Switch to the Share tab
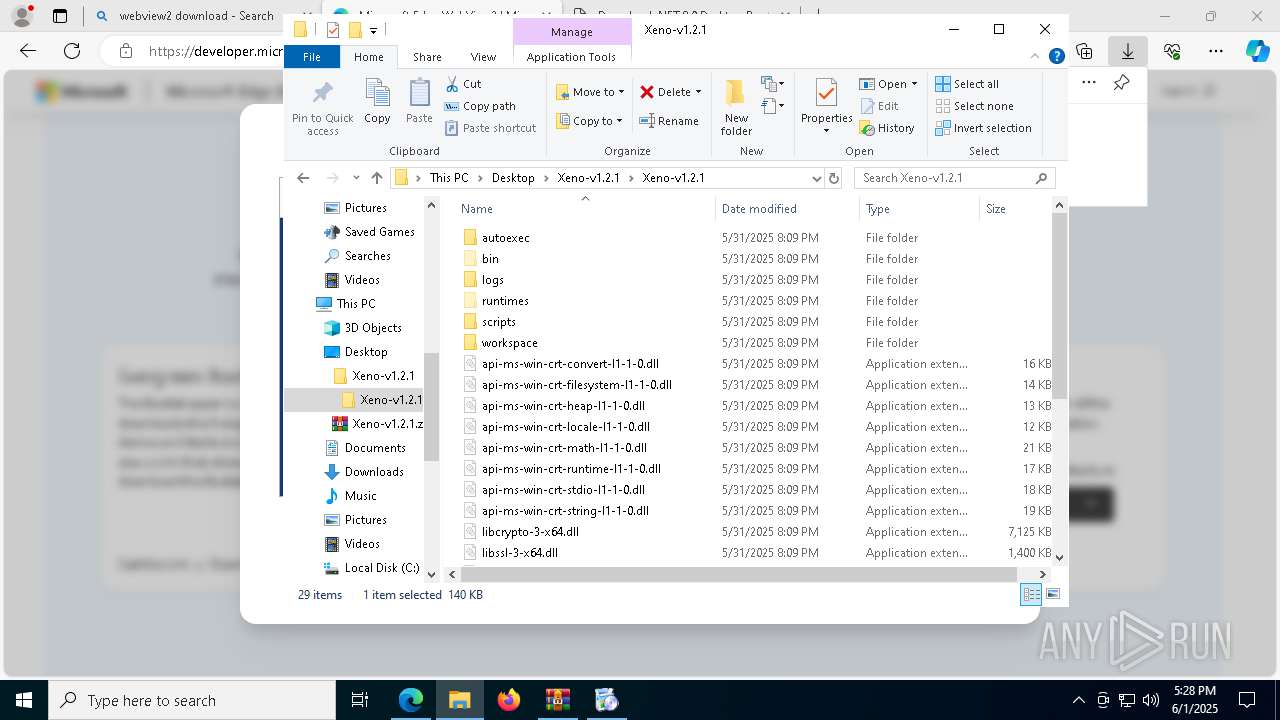This screenshot has height=720, width=1280. [x=427, y=57]
